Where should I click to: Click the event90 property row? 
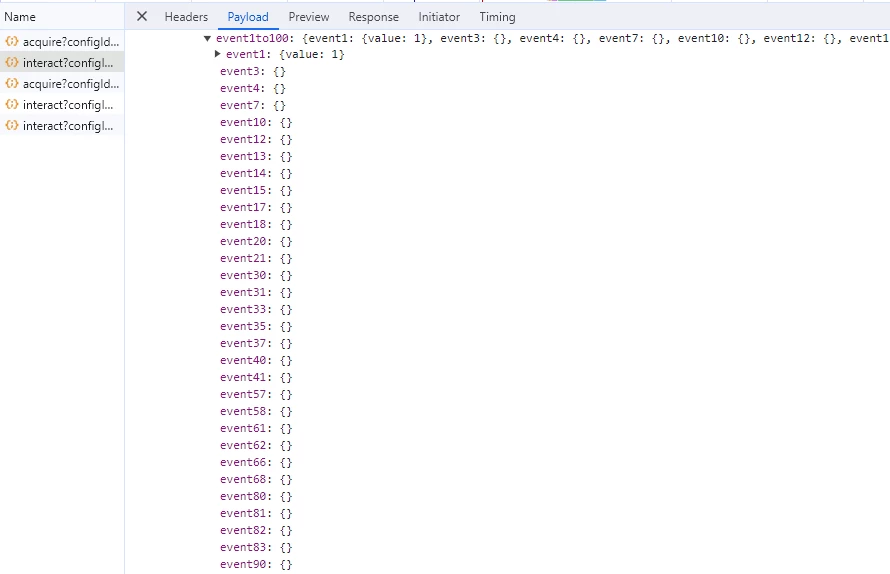[256, 565]
